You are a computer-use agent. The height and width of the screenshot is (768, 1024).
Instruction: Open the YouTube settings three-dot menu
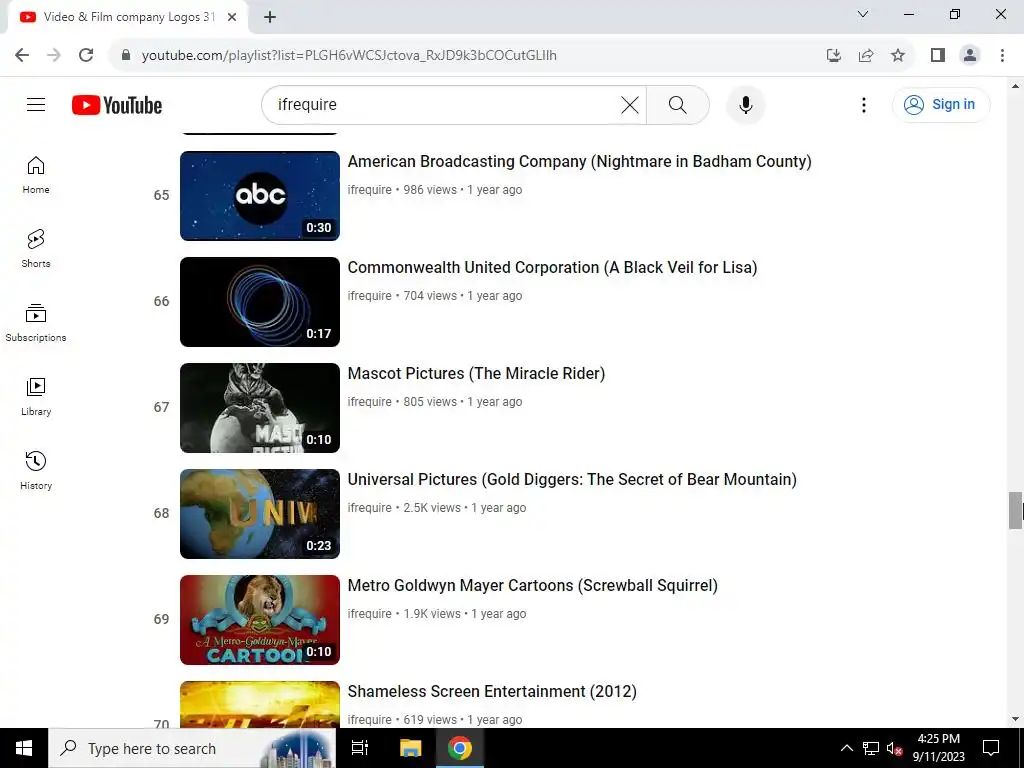(863, 104)
